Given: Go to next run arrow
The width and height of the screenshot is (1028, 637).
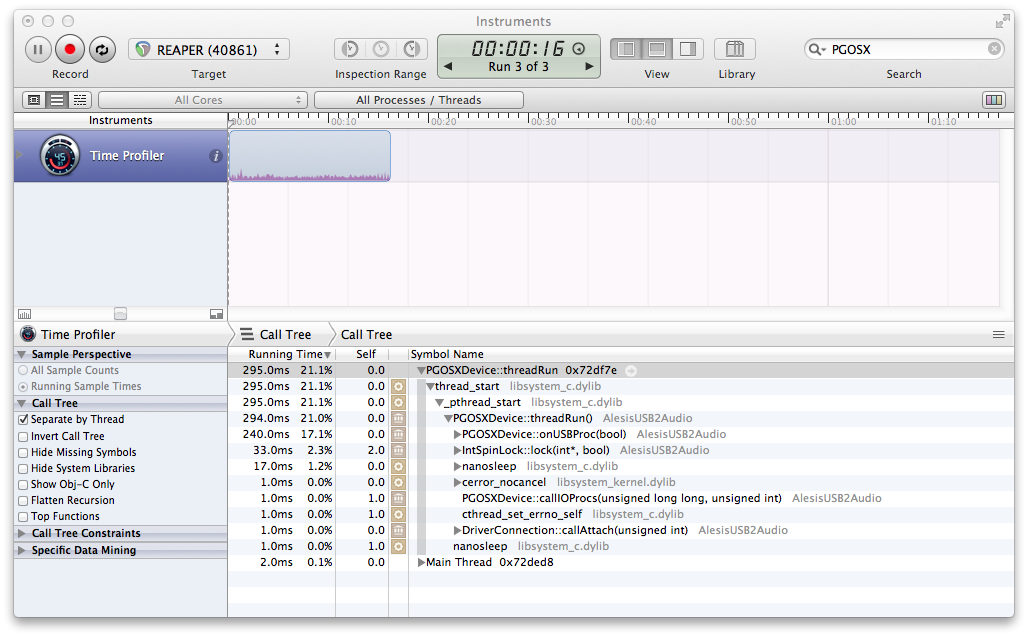Looking at the screenshot, I should point(590,67).
